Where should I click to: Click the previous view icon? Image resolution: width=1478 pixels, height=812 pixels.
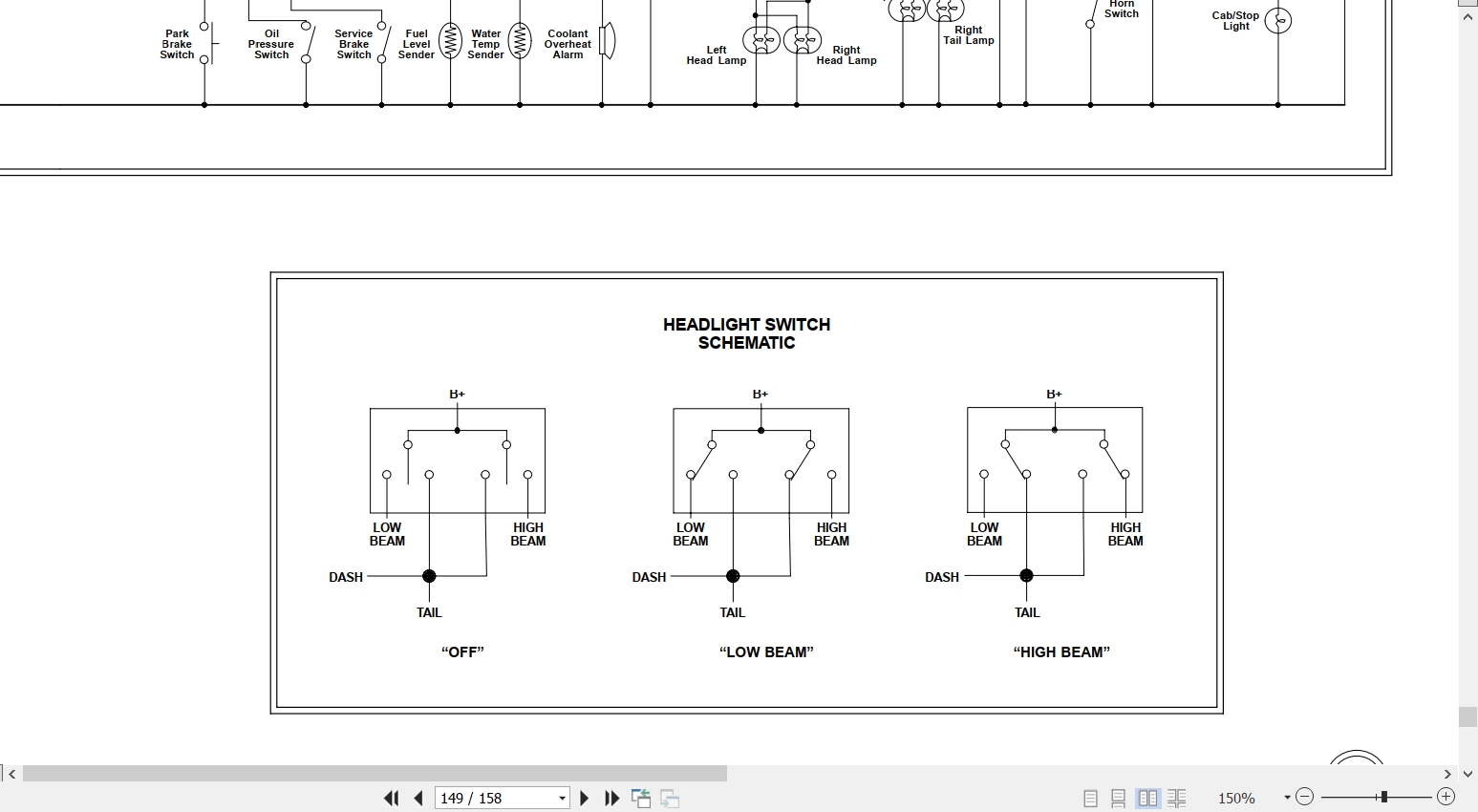click(x=641, y=798)
